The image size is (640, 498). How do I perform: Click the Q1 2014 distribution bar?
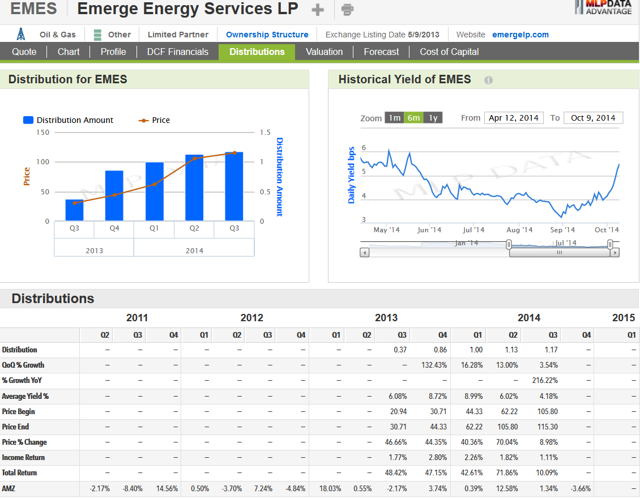pos(154,191)
